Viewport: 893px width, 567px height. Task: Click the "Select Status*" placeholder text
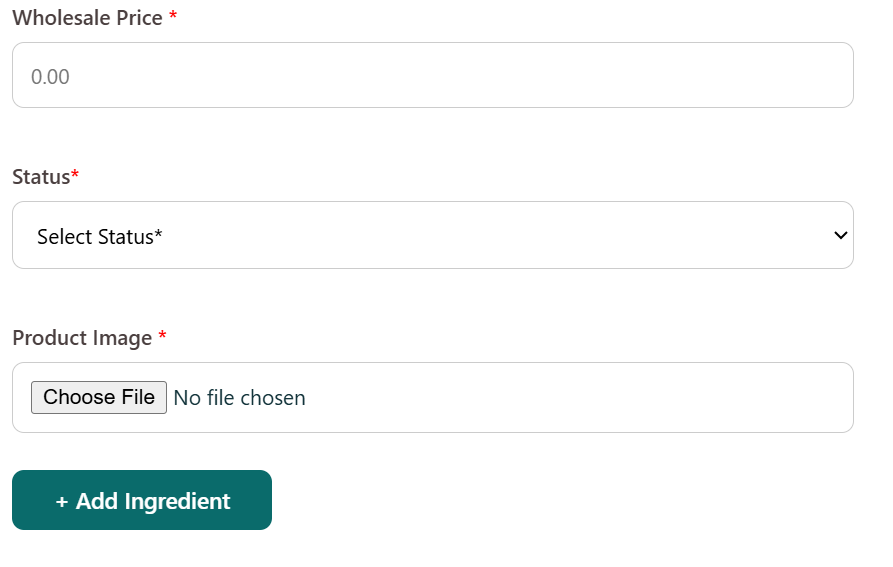click(100, 237)
